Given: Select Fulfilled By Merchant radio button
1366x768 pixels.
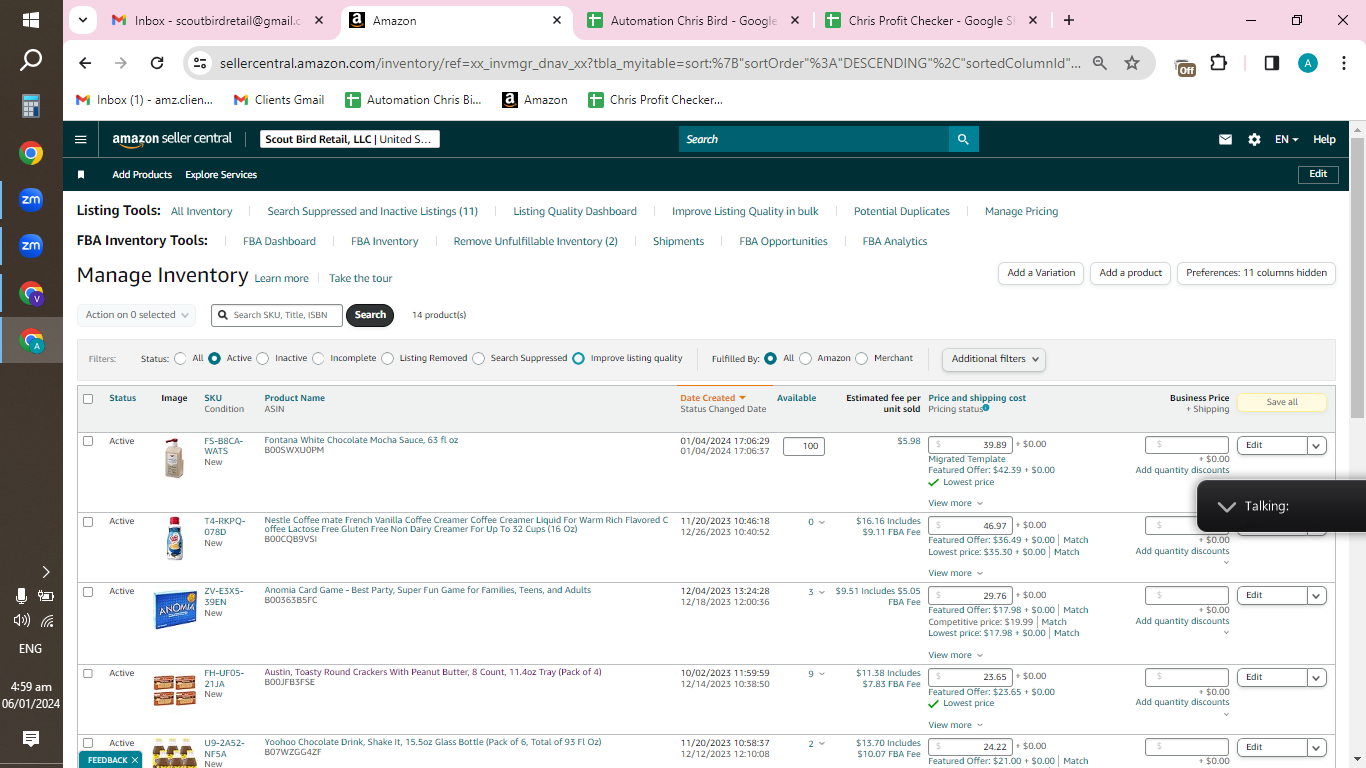Looking at the screenshot, I should tap(862, 358).
